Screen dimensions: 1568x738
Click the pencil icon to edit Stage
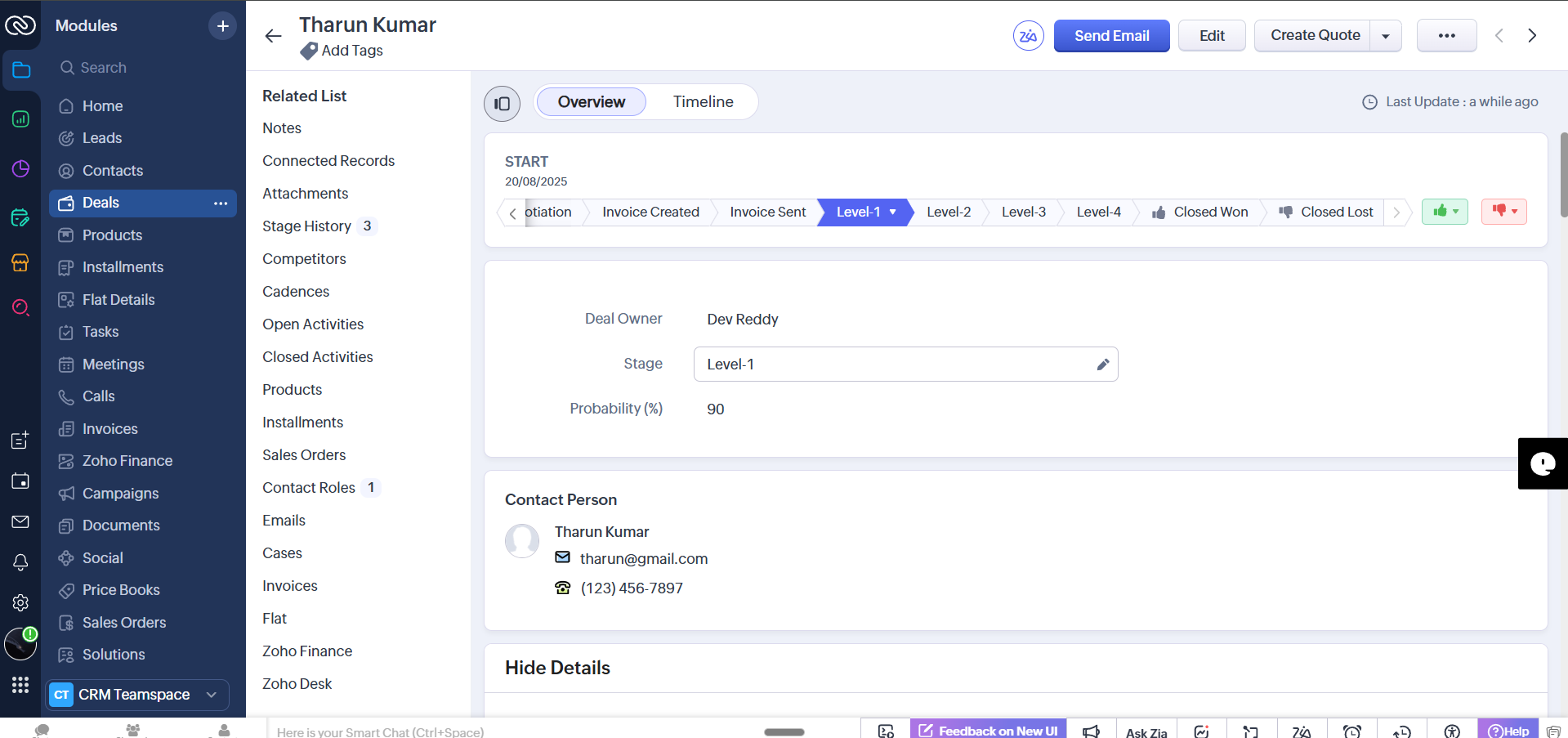[1102, 365]
